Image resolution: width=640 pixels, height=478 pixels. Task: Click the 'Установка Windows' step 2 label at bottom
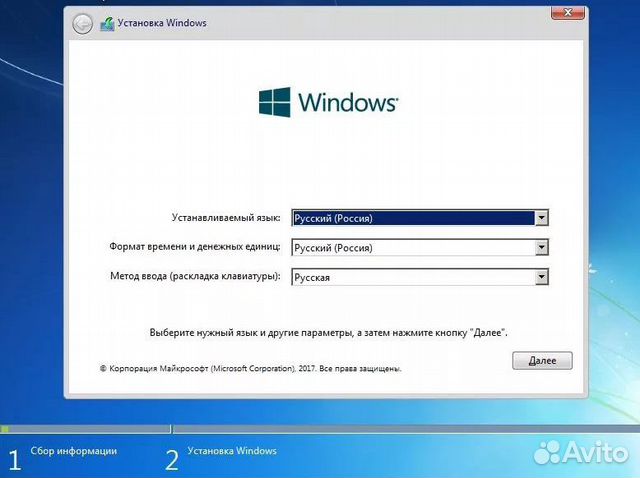[232, 451]
